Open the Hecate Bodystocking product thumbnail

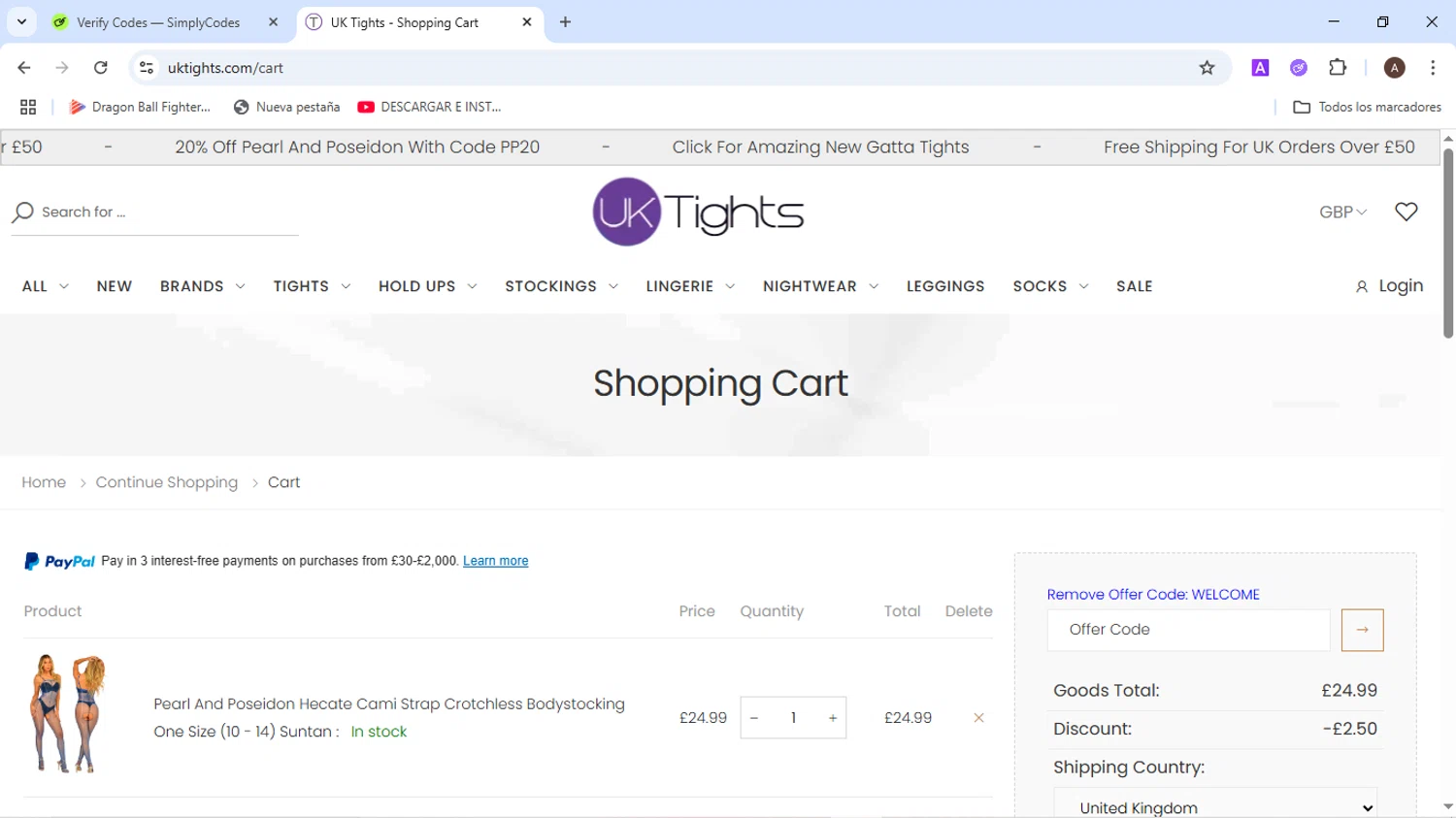click(68, 714)
